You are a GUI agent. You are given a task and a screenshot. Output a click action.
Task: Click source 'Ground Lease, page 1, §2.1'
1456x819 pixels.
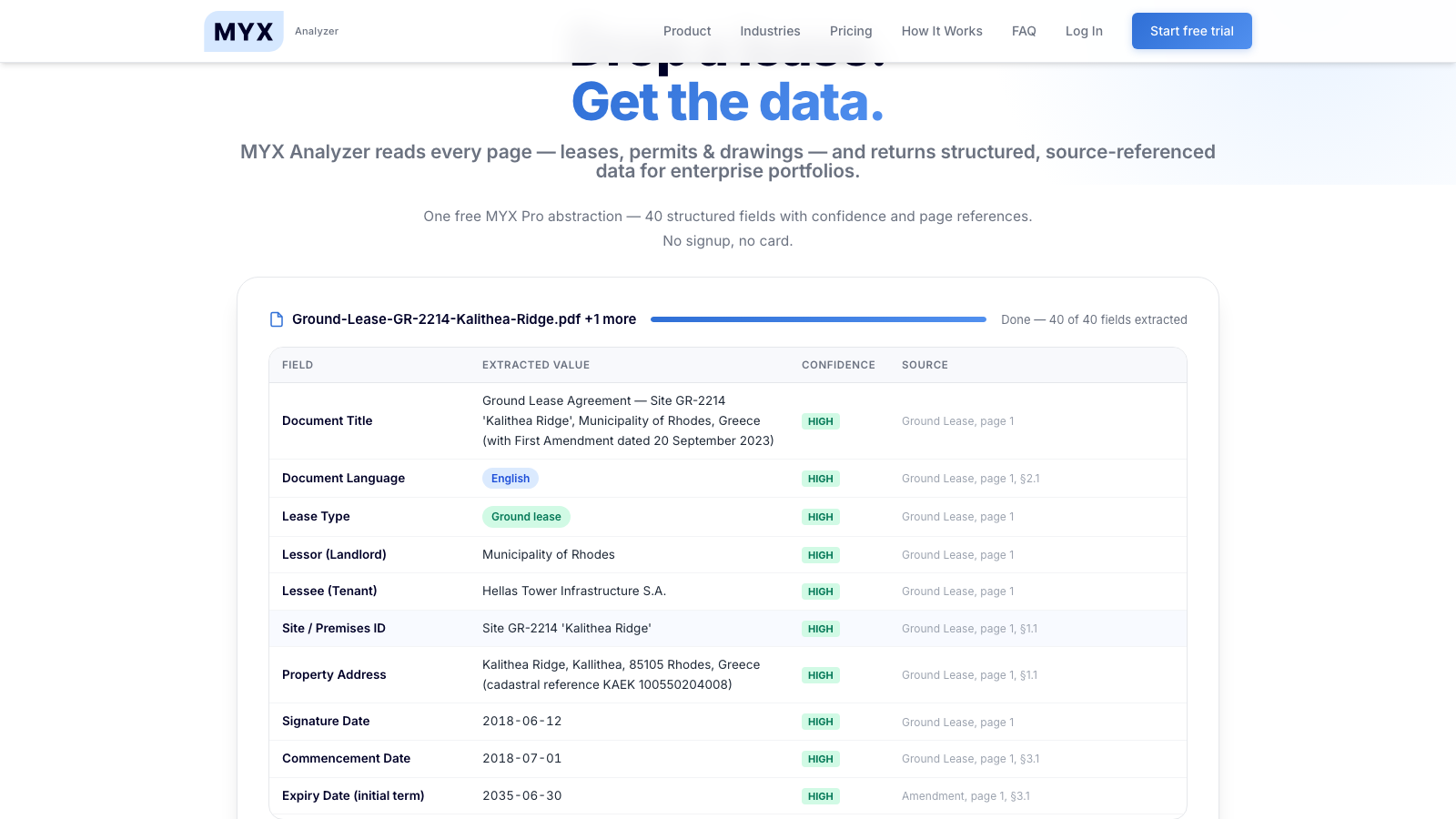pos(970,479)
